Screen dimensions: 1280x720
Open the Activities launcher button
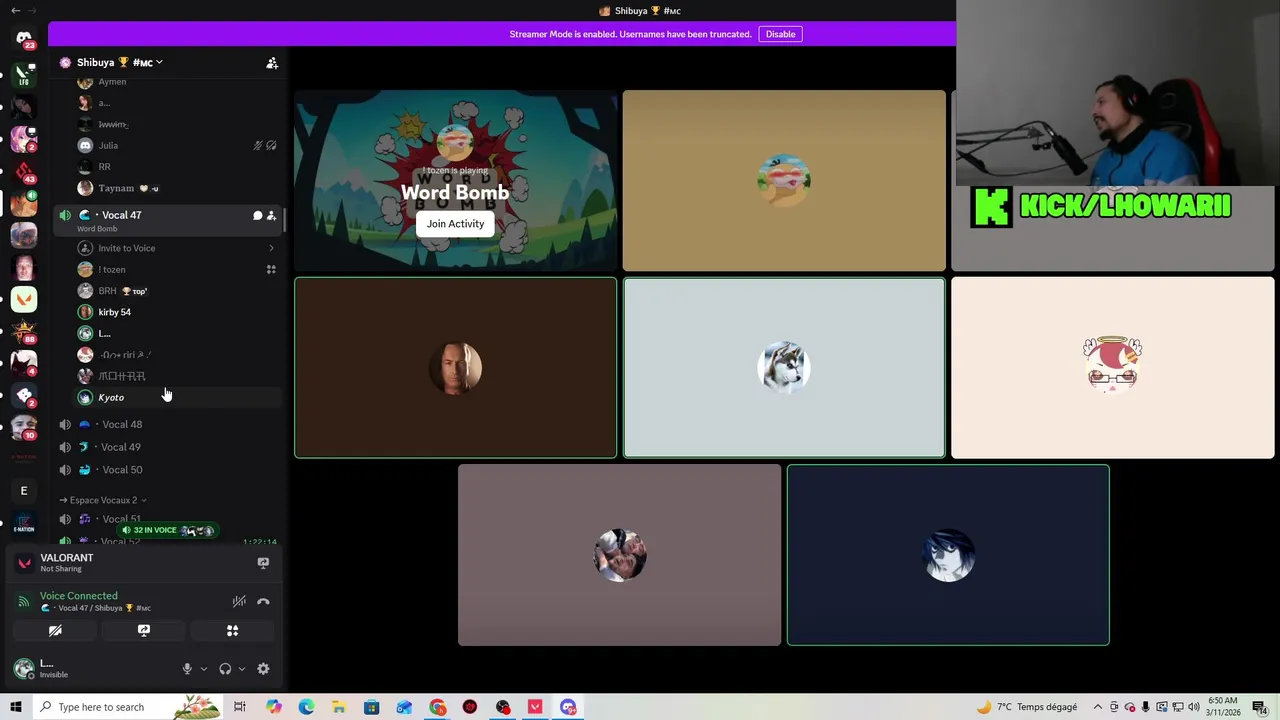pyautogui.click(x=232, y=631)
